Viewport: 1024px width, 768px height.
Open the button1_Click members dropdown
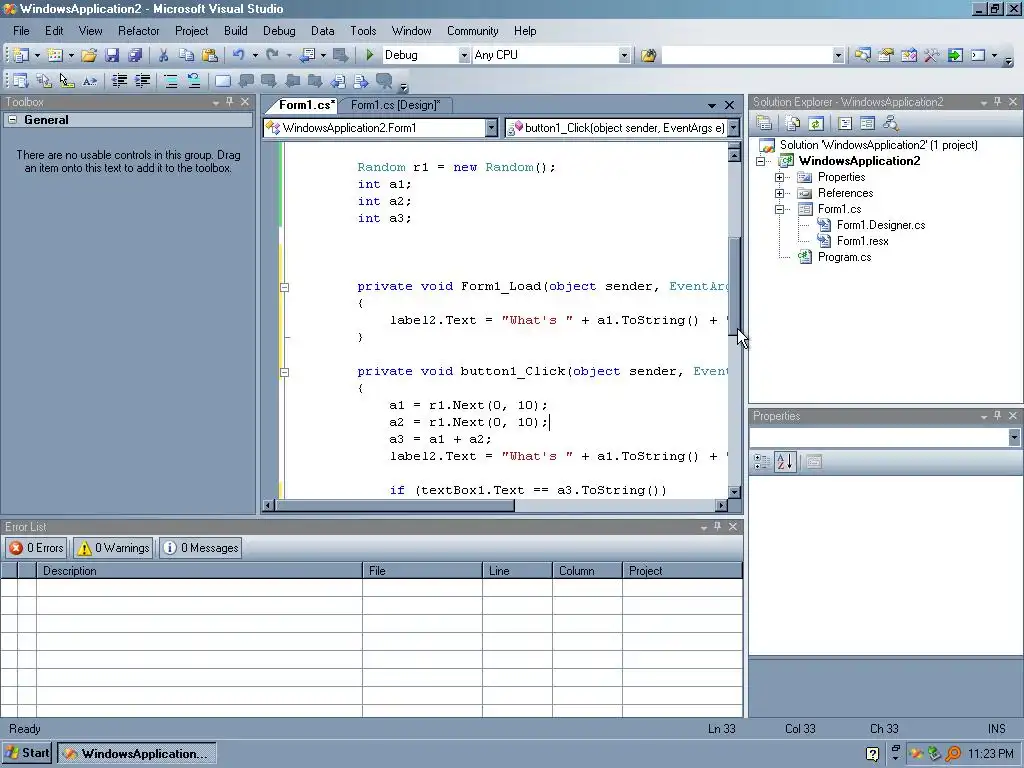coord(733,128)
